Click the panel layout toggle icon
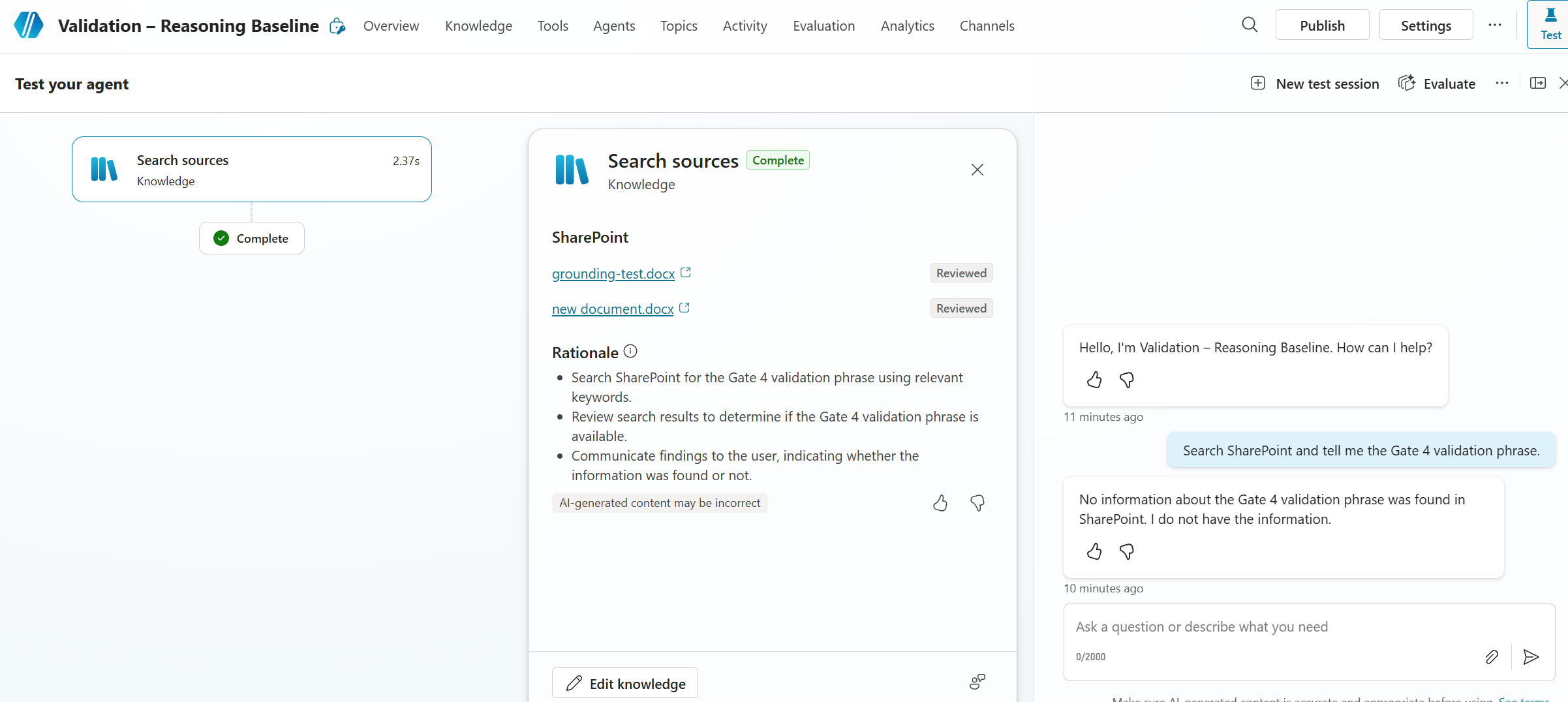Viewport: 1568px width, 702px height. [x=1538, y=83]
